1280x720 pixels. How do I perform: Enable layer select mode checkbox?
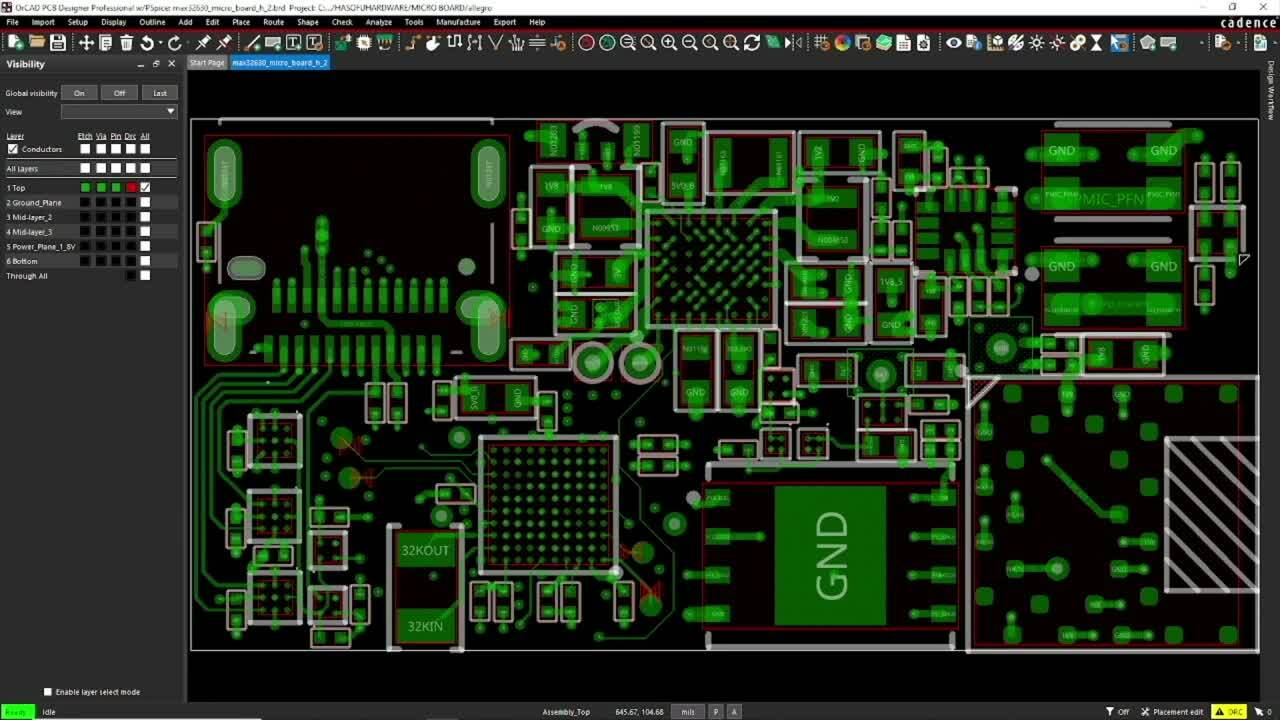(47, 691)
